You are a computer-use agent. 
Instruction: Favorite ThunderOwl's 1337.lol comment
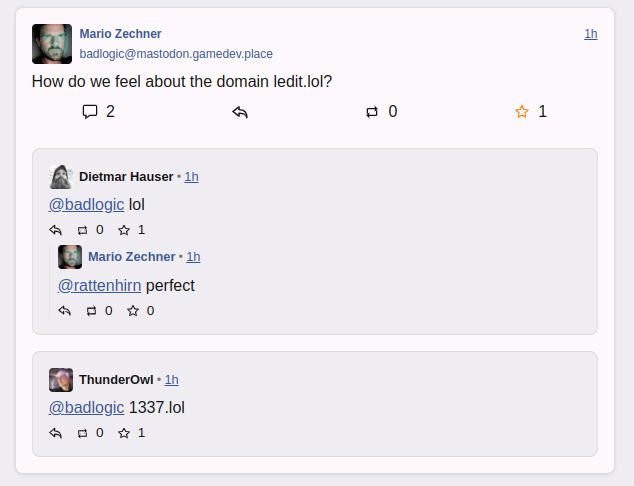pyautogui.click(x=124, y=433)
